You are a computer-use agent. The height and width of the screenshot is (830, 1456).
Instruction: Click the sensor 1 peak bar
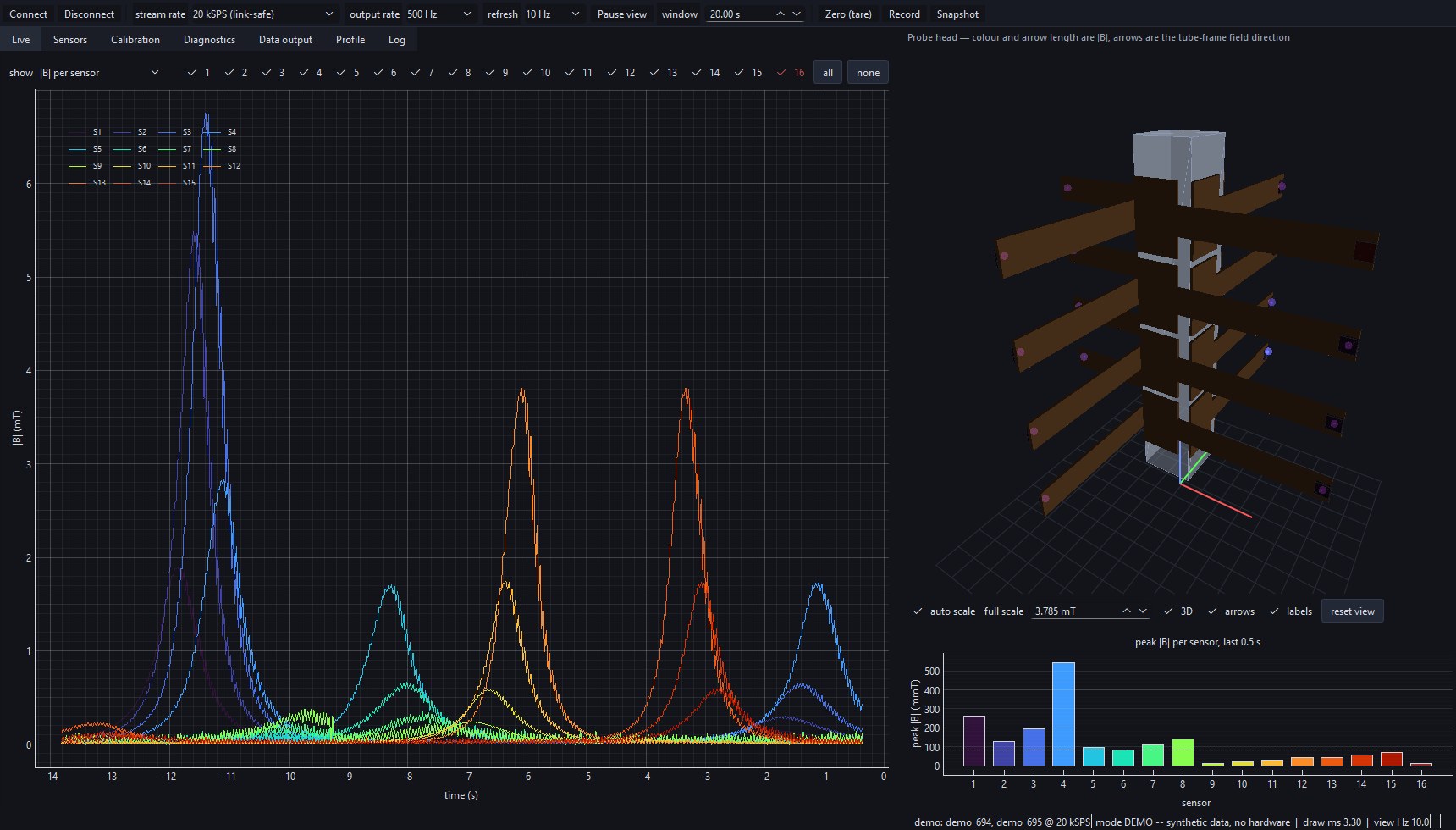pyautogui.click(x=973, y=741)
